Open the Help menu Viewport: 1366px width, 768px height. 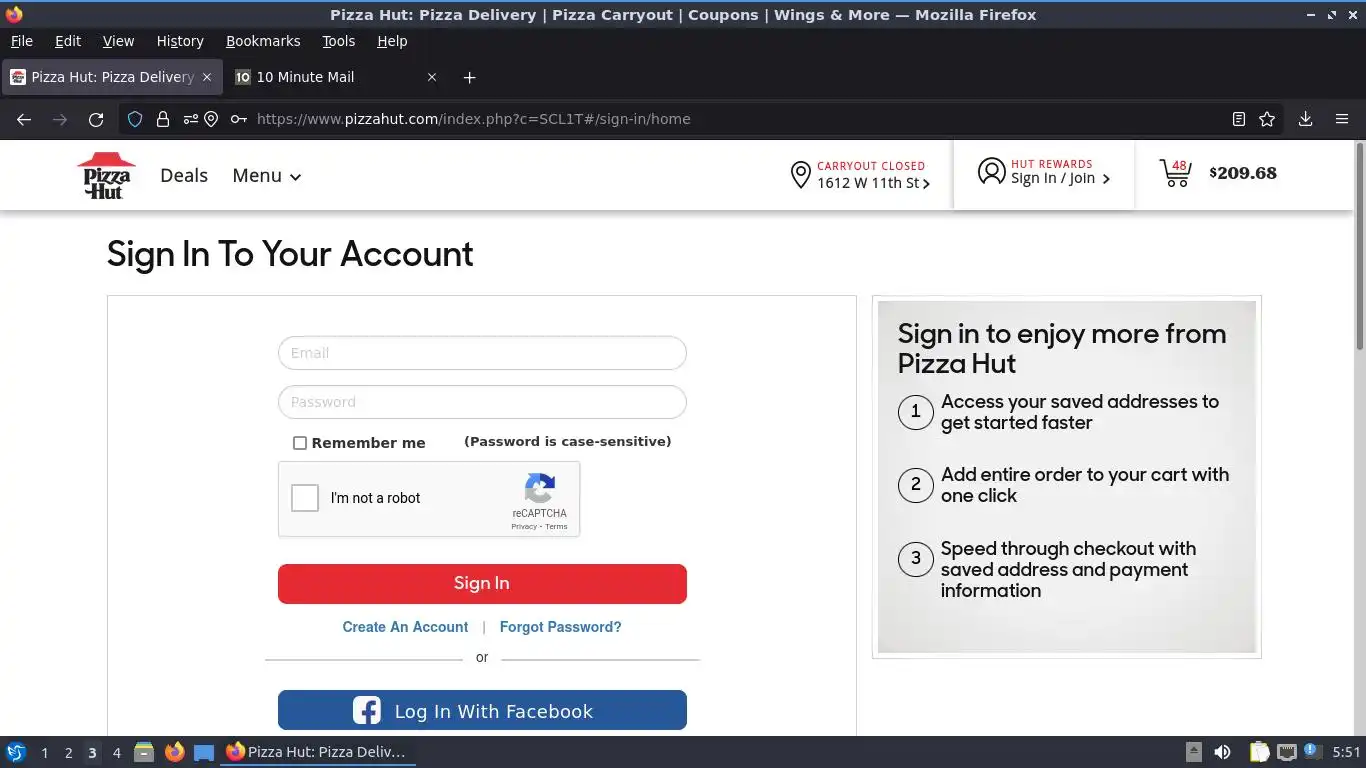(x=392, y=41)
